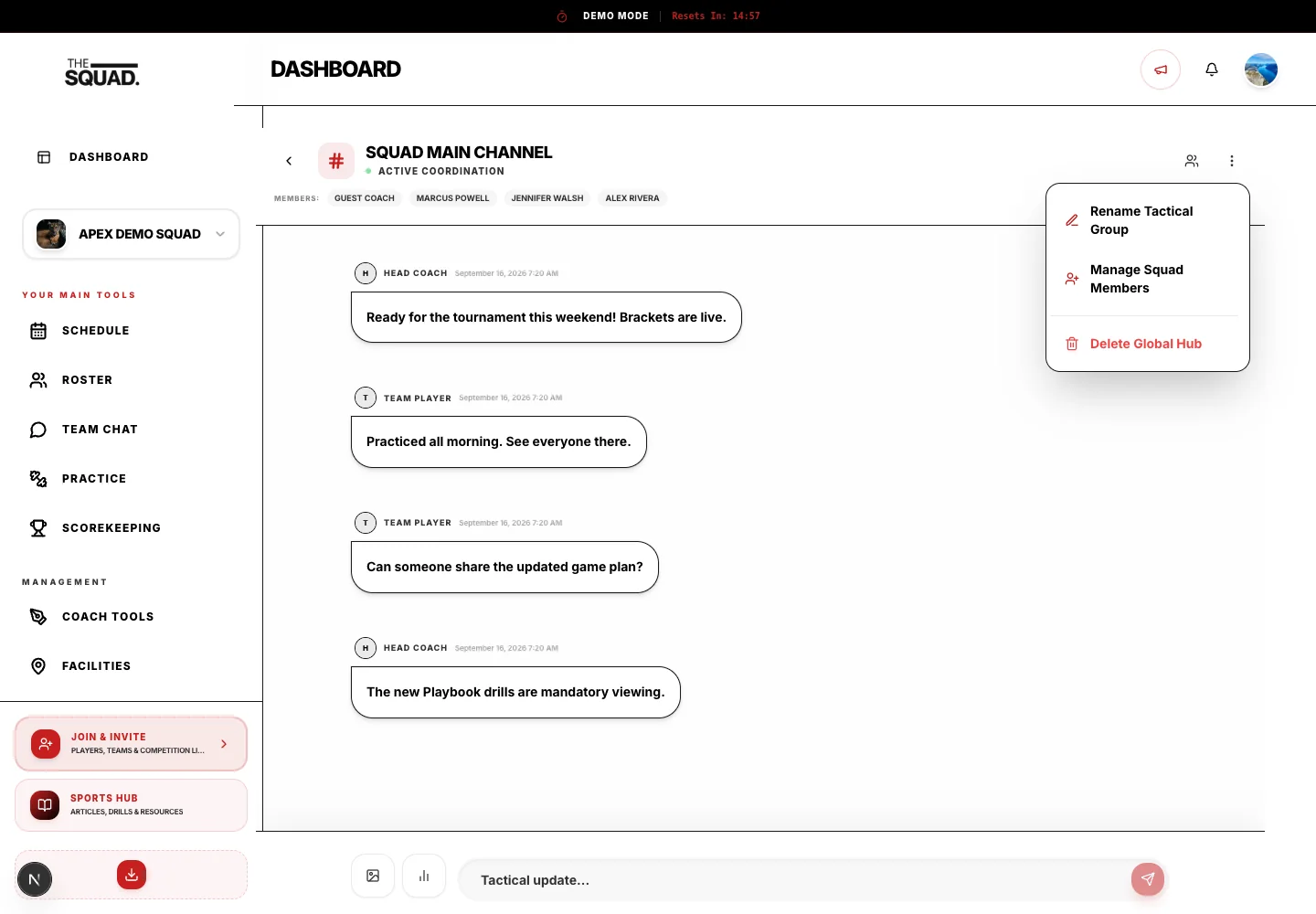Click 'Practiced all morning. See everyone there.' message
Image resolution: width=1316 pixels, height=914 pixels.
coord(499,441)
